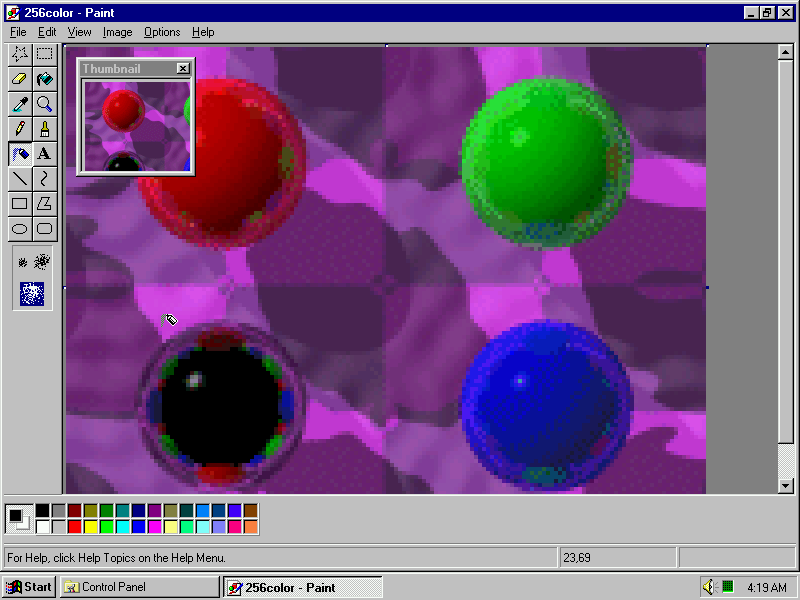800x600 pixels.
Task: Select the Magnifier tool
Action: point(44,104)
